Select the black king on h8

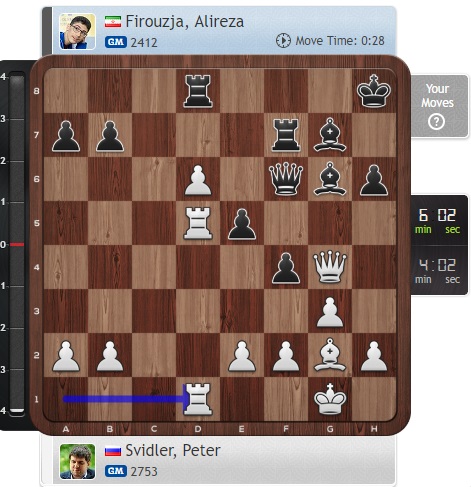[374, 91]
